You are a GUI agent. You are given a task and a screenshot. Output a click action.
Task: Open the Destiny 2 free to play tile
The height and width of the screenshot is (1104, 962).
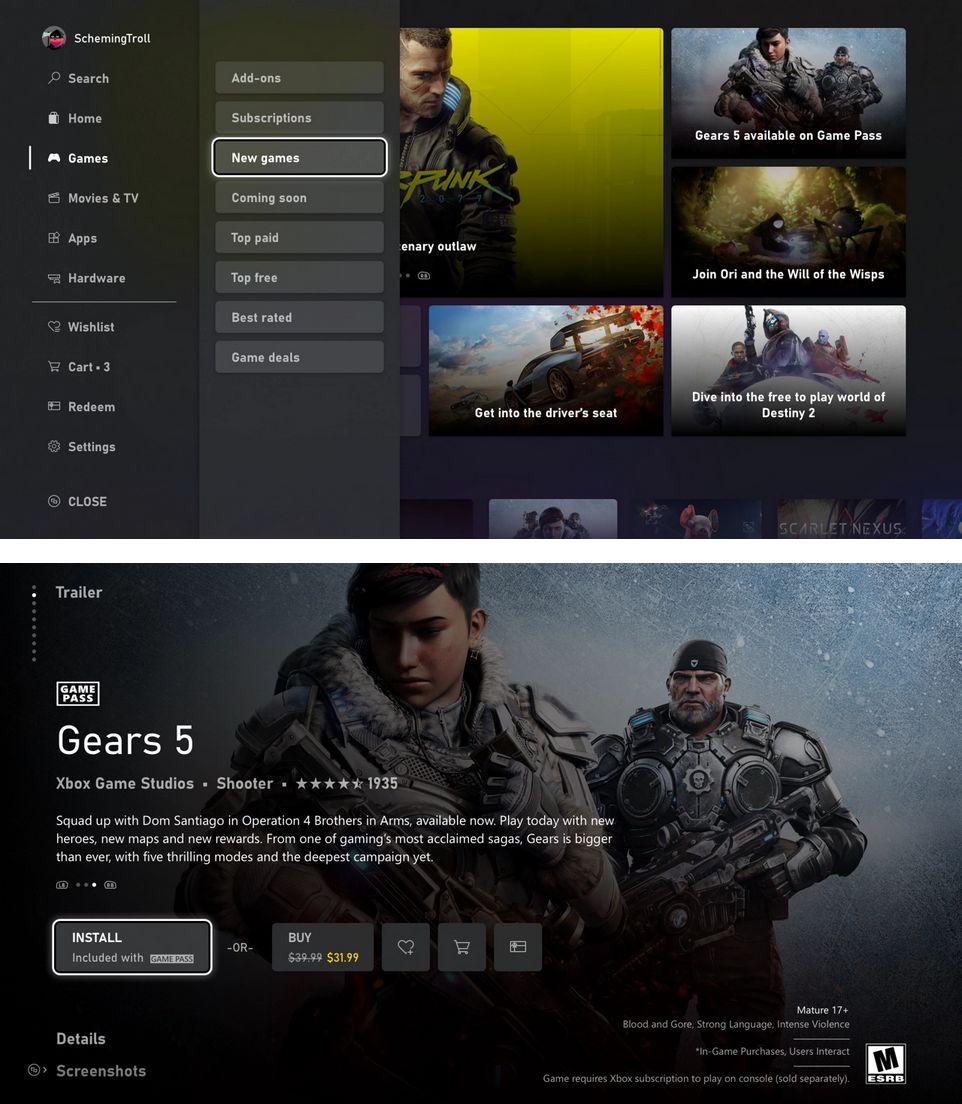(788, 370)
